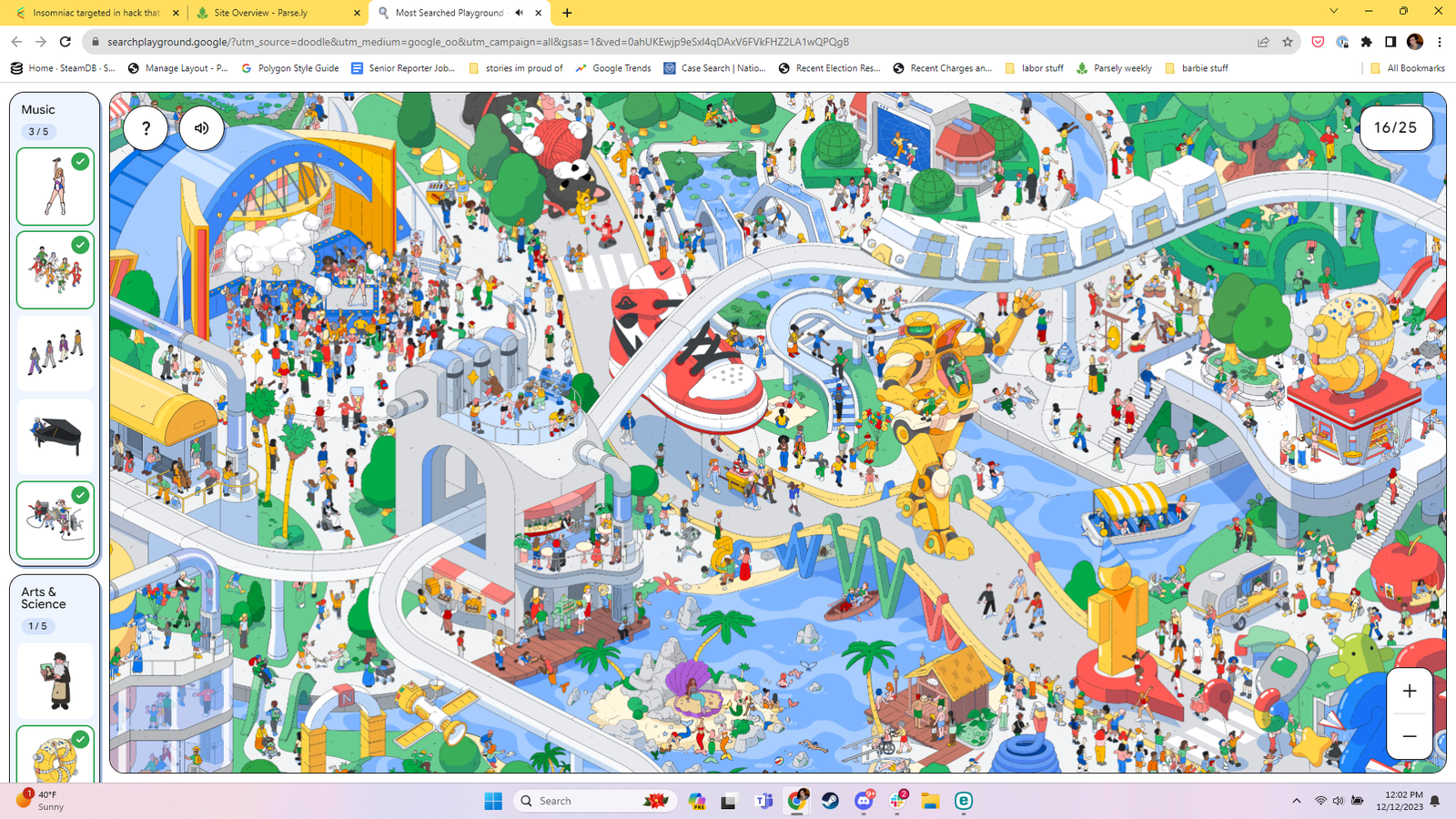This screenshot has width=1456, height=819.
Task: Bookmark this page with the star icon
Action: [x=1287, y=42]
